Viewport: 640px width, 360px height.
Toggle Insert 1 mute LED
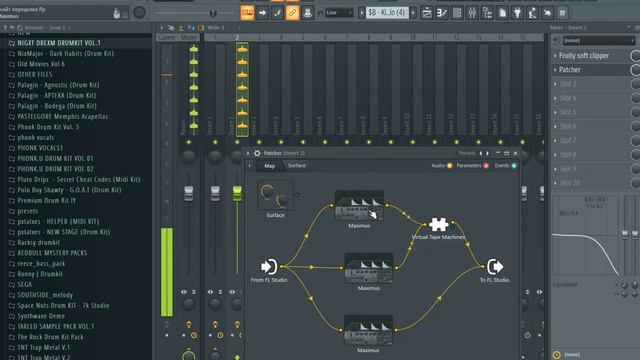tap(215, 142)
